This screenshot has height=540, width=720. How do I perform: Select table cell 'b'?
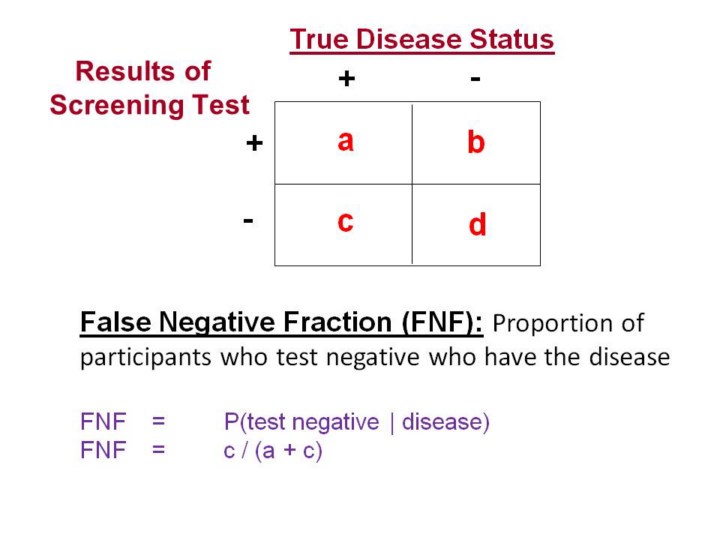[476, 143]
